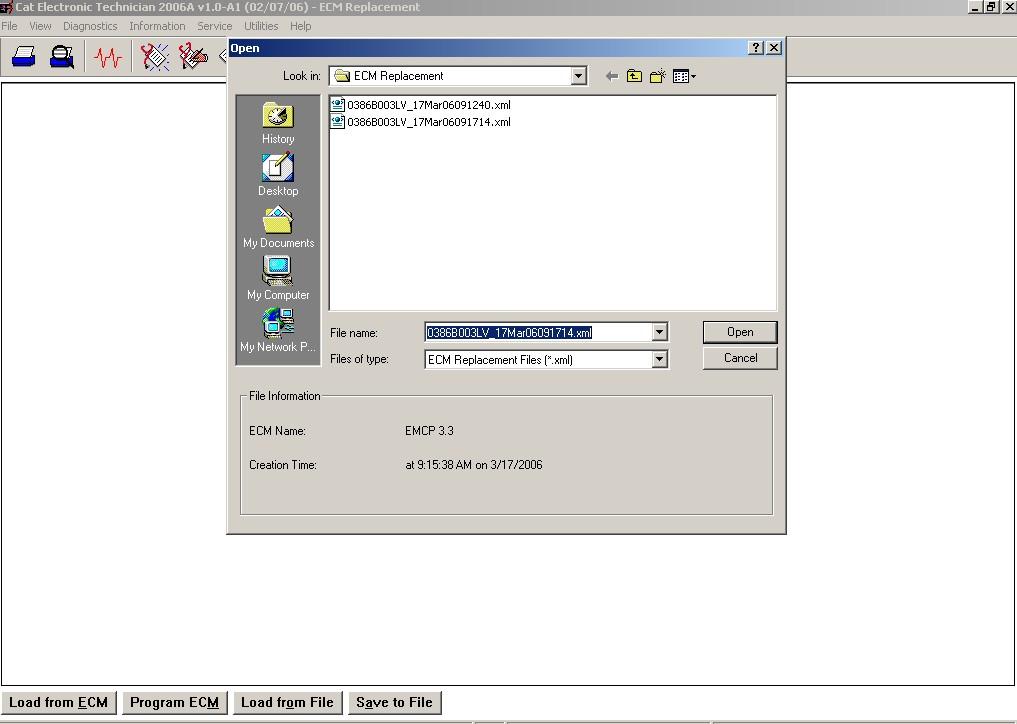Open the File menu
This screenshot has width=1017, height=724.
pyautogui.click(x=10, y=26)
